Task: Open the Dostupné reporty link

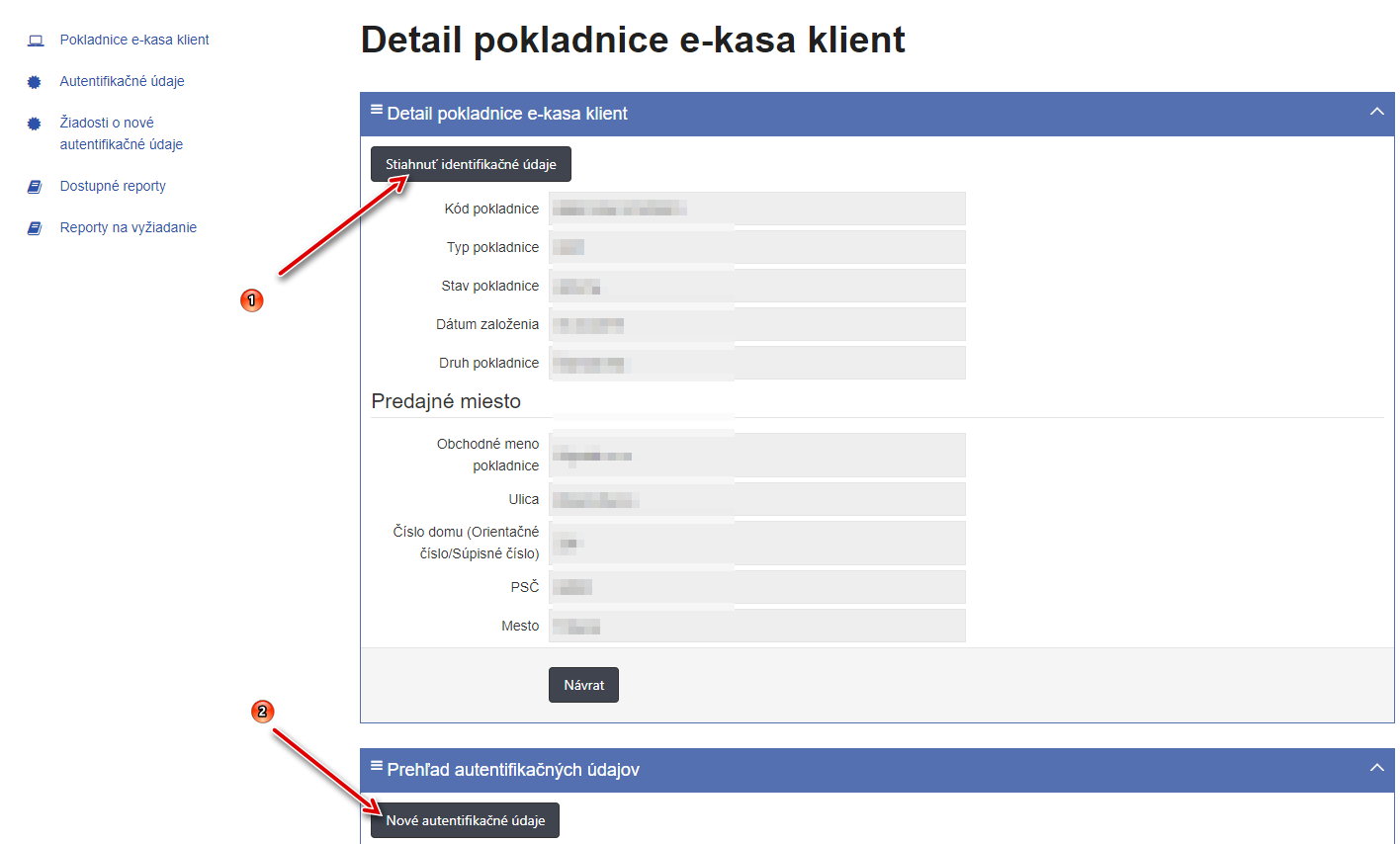Action: coord(113,187)
